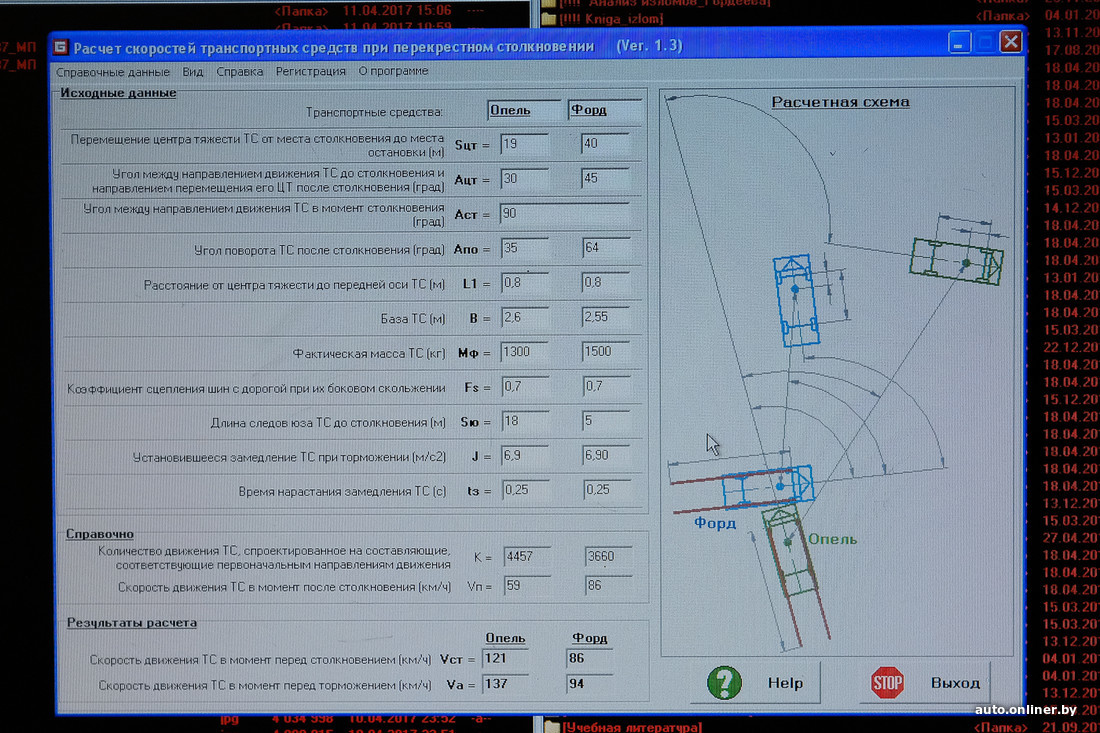Click the Исходные данные section heading

point(118,93)
